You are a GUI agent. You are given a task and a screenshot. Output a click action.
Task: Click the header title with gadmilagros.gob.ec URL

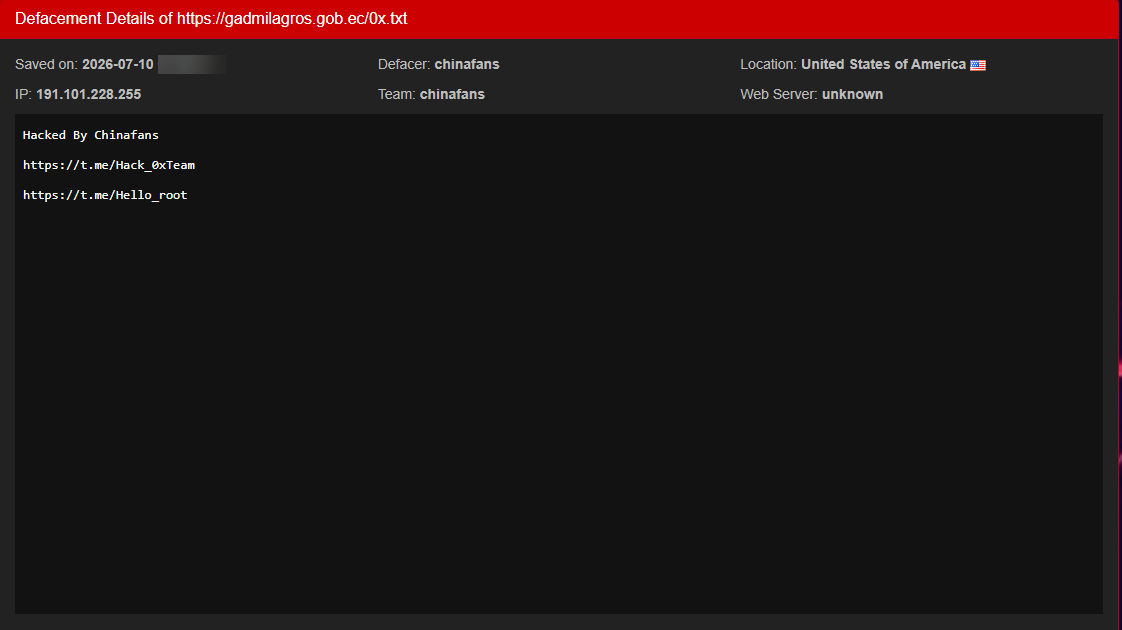click(211, 19)
